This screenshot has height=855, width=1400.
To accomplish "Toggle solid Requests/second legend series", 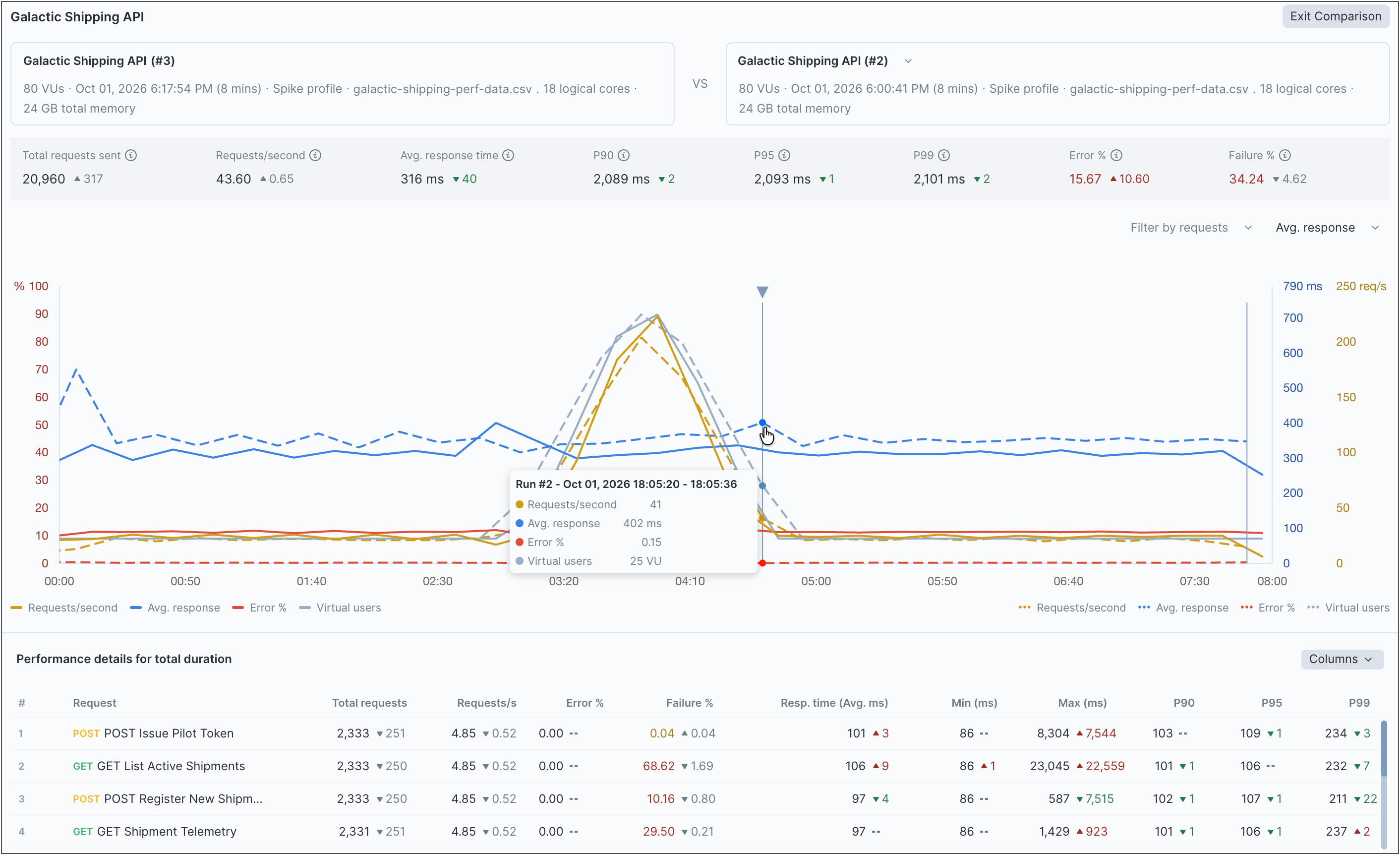I will 64,608.
